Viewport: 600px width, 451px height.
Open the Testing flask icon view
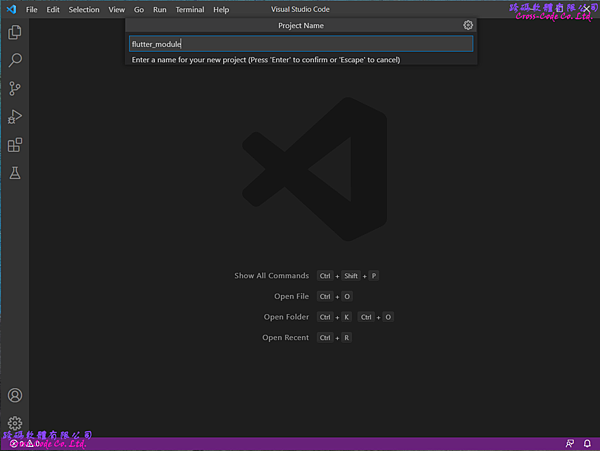15,173
